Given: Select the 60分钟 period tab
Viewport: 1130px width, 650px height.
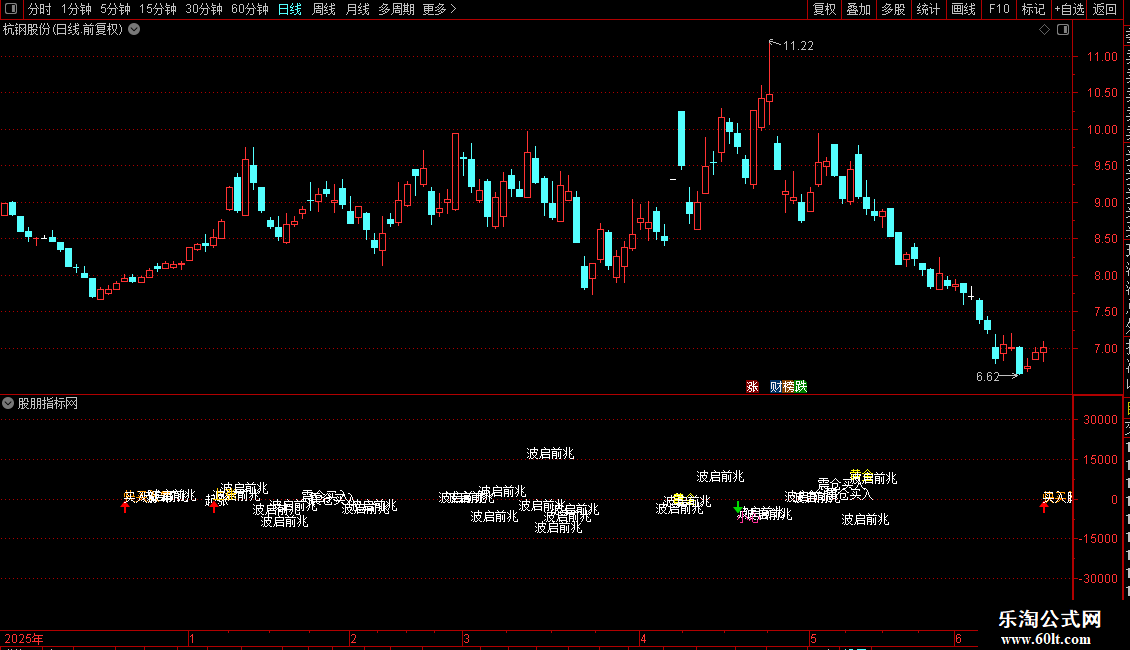Looking at the screenshot, I should coord(249,9).
